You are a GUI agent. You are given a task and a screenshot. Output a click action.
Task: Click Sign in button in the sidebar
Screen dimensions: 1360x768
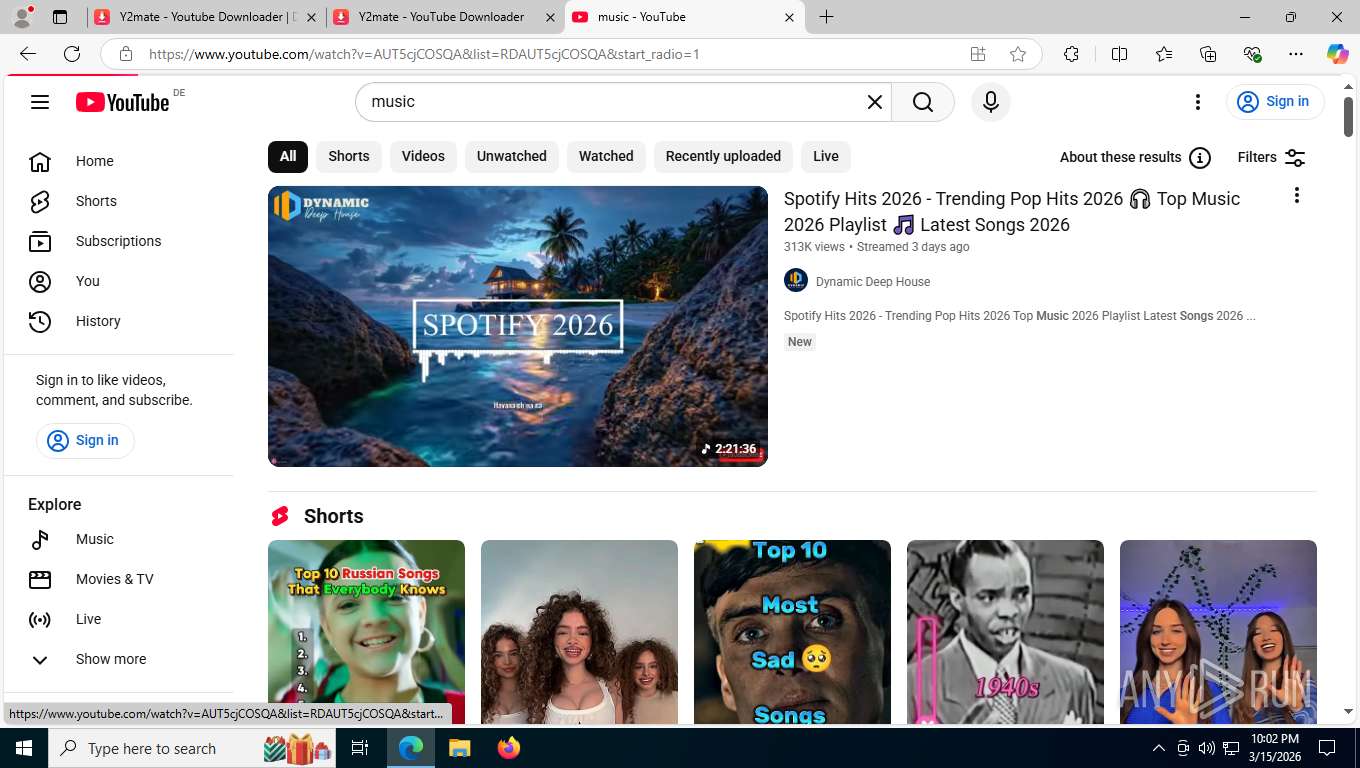(85, 441)
